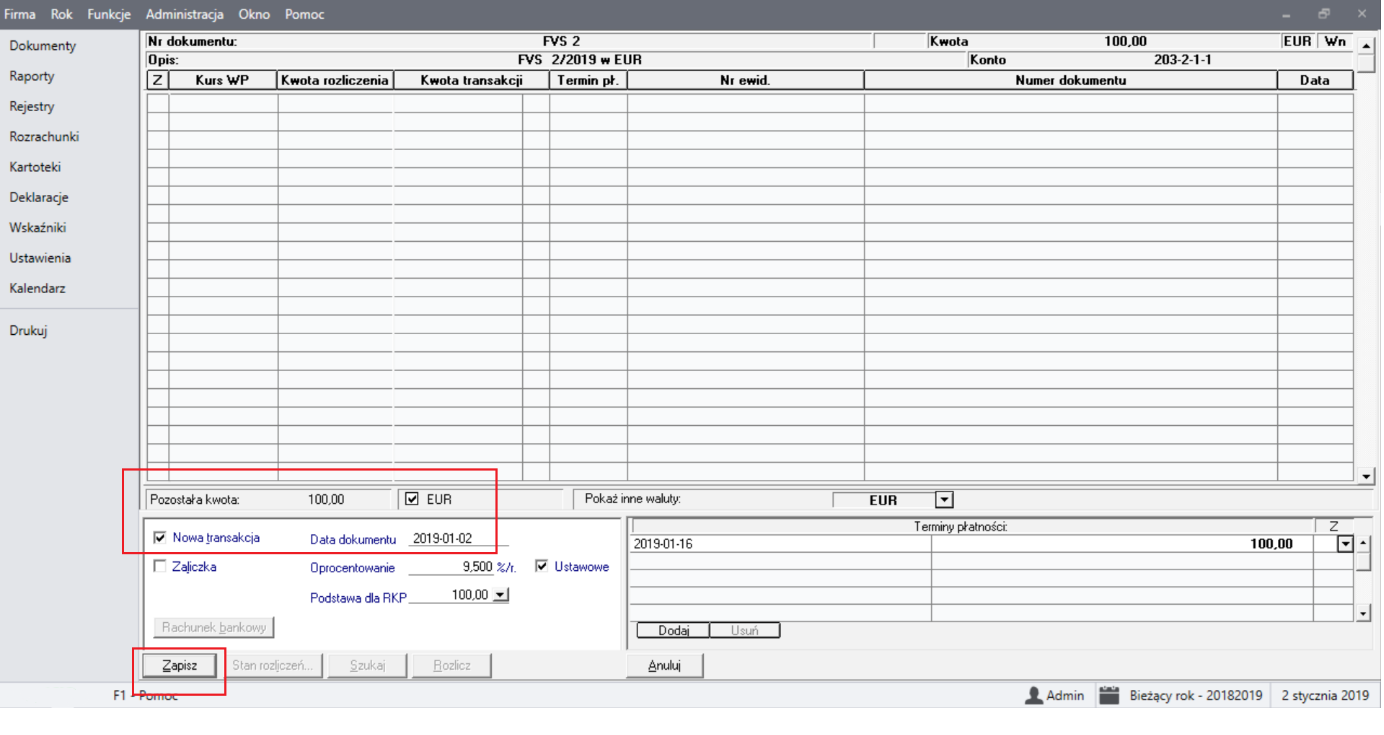This screenshot has height=735, width=1384.
Task: Click the Szukaj button
Action: click(368, 665)
